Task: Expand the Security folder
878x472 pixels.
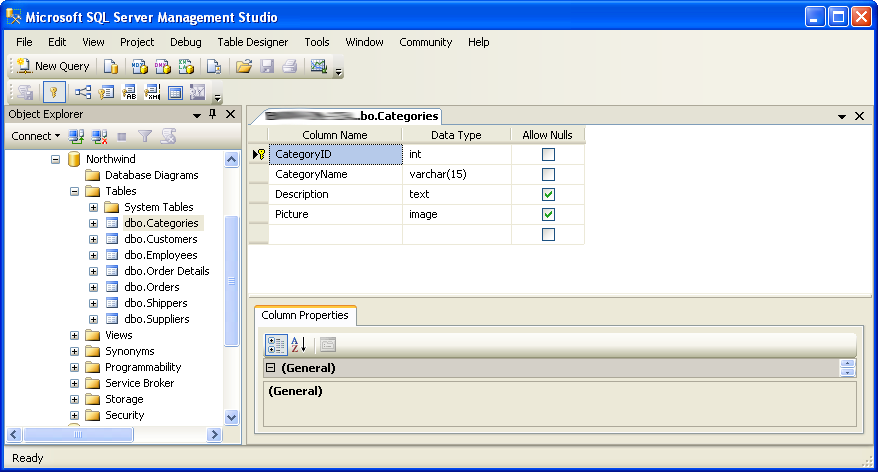Action: pos(74,415)
